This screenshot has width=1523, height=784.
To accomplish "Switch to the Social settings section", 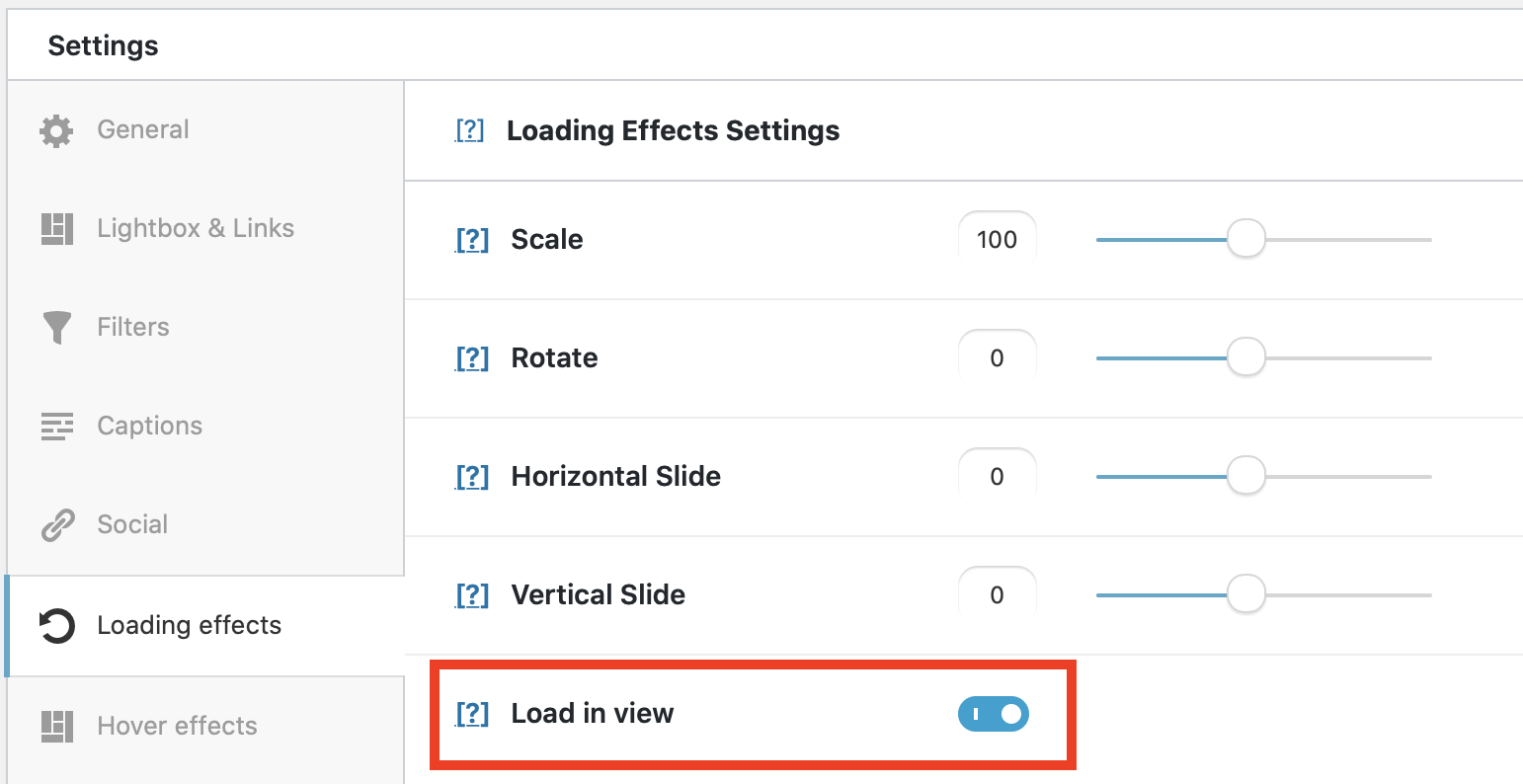I will 132,524.
